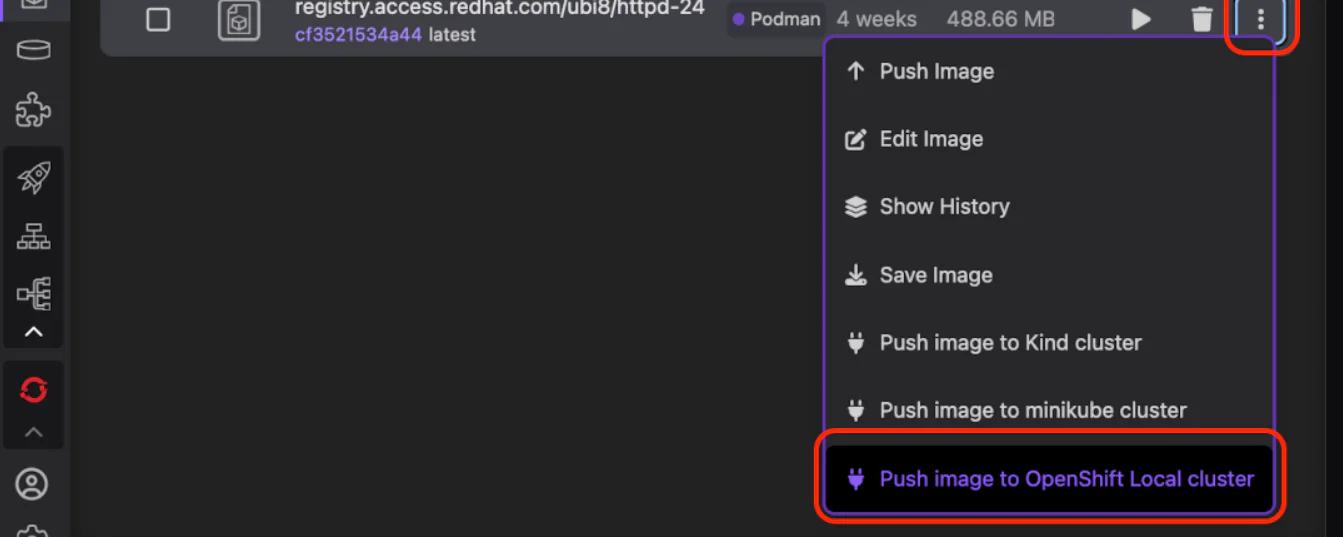Viewport: 1343px width, 537px height.
Task: Select the httpd-24 image checkbox
Action: click(x=158, y=19)
